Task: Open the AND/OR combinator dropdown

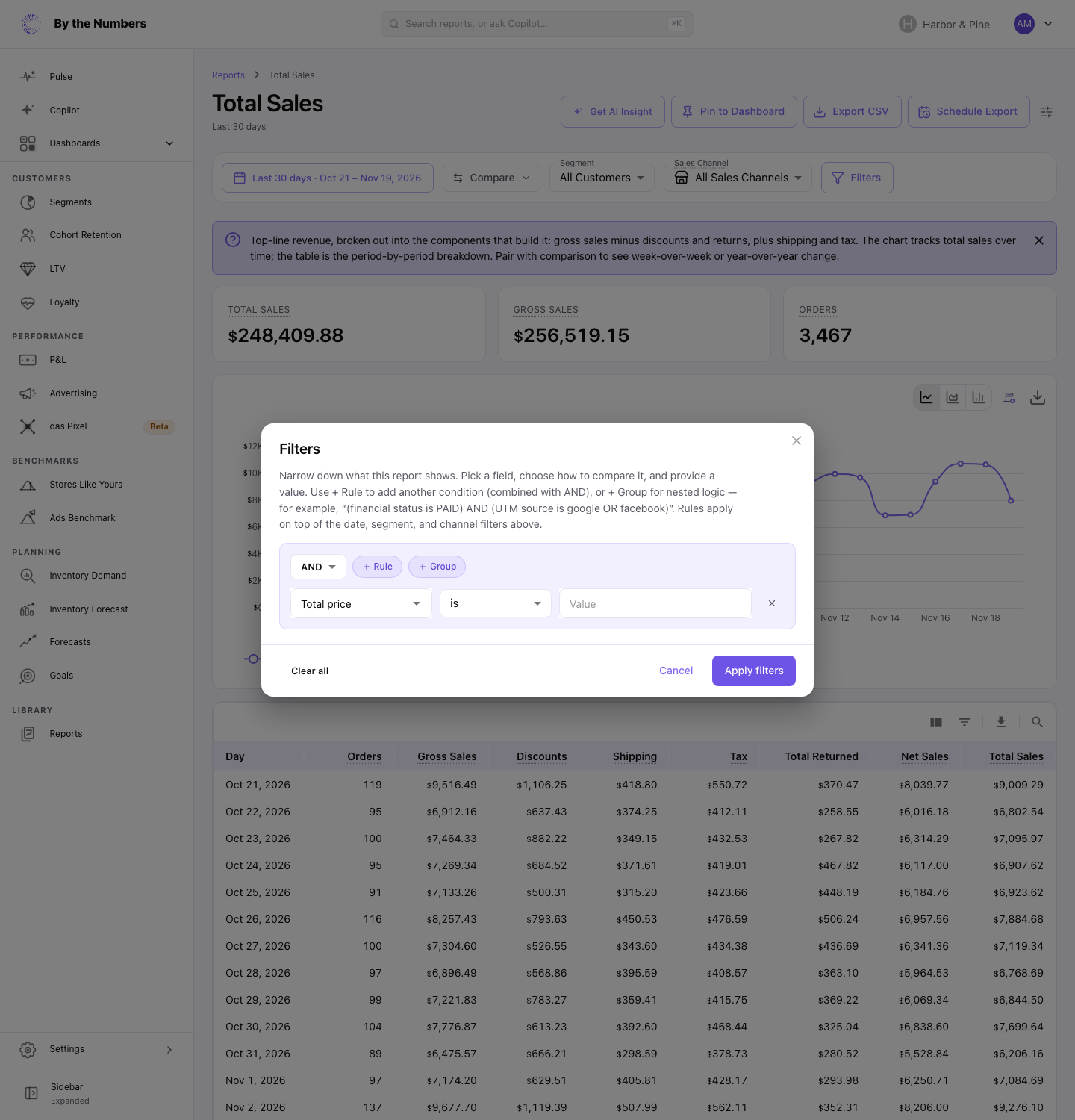Action: (x=318, y=567)
